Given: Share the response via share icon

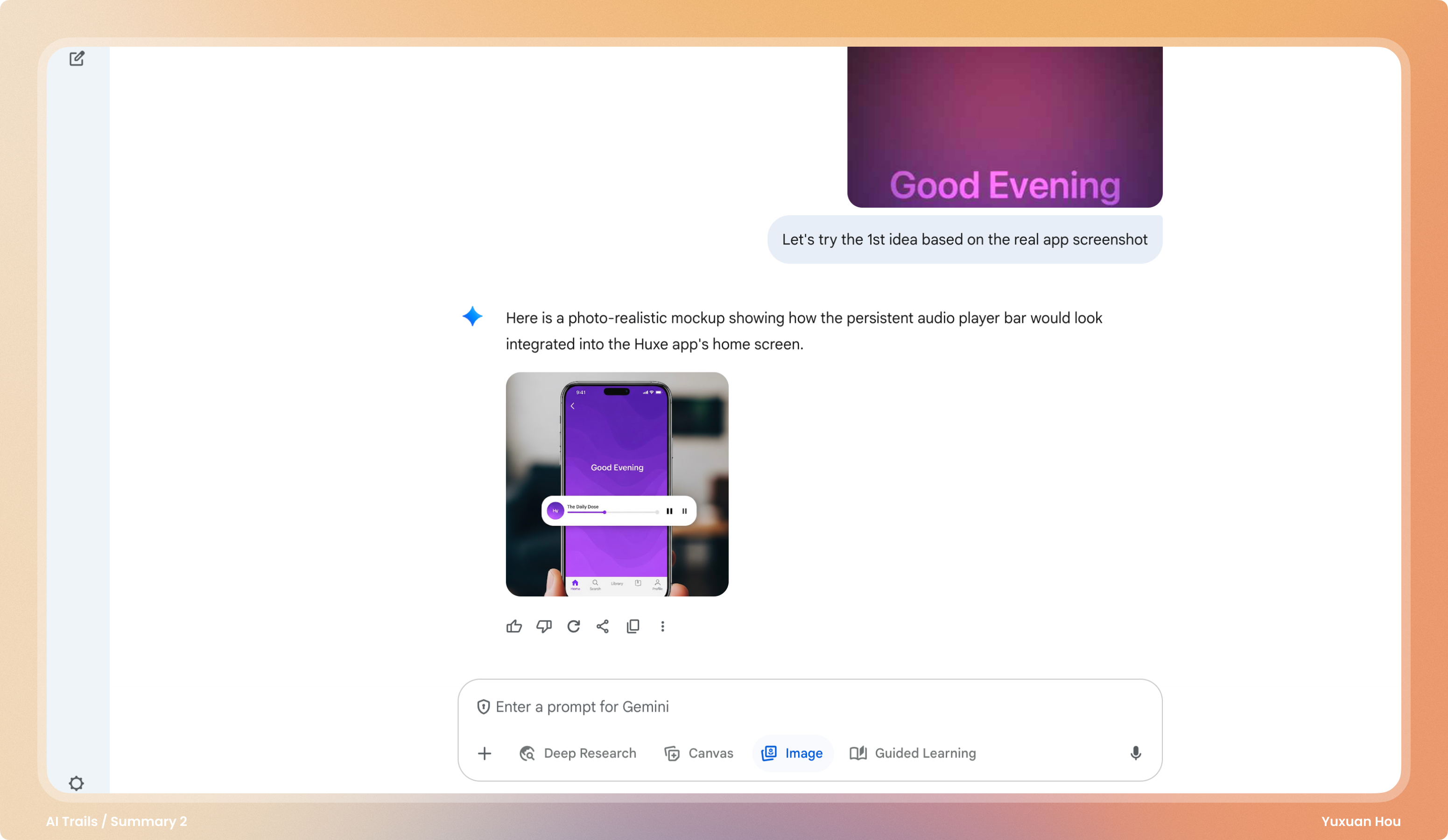Looking at the screenshot, I should click(x=602, y=626).
